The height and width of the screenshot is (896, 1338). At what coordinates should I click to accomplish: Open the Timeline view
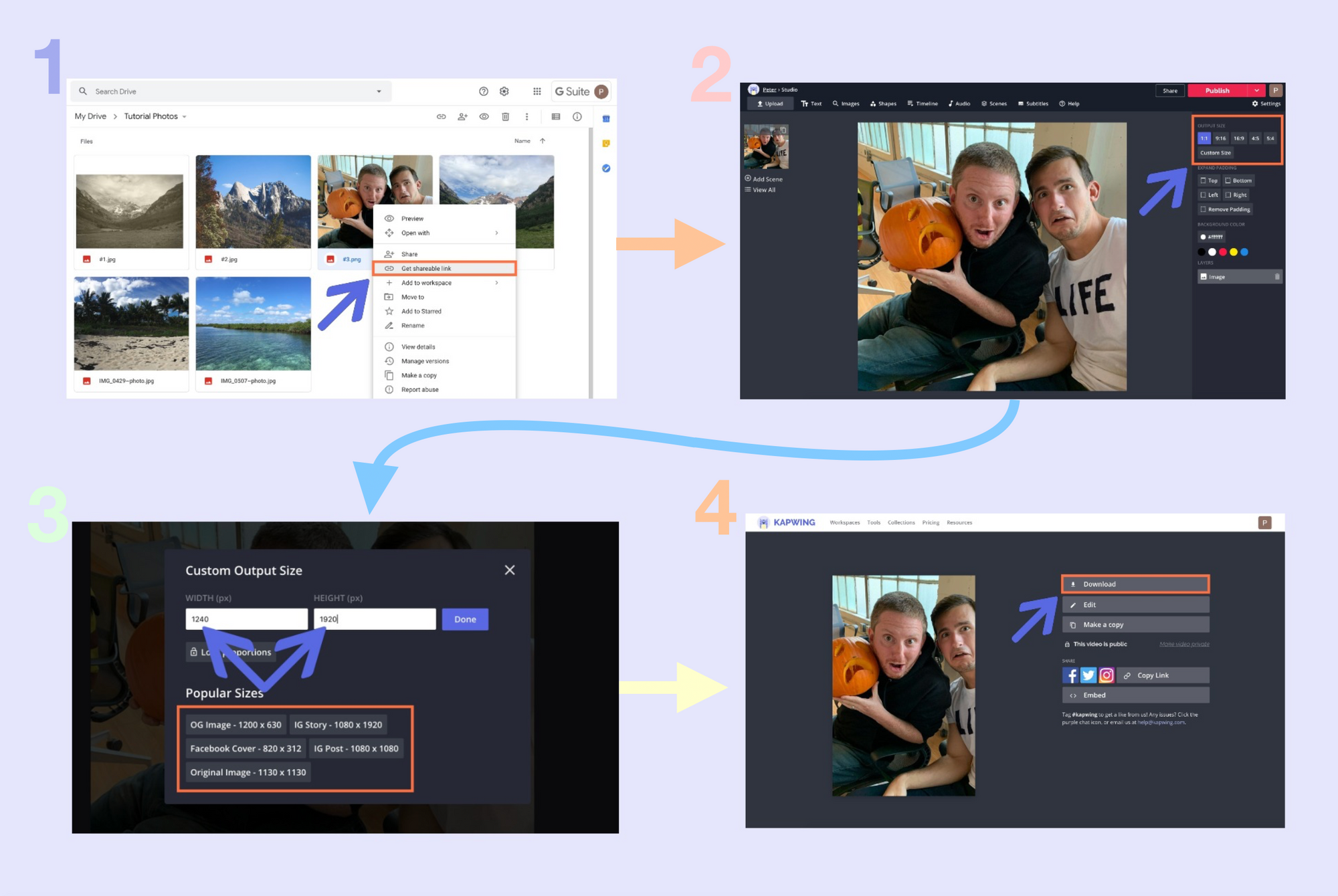coord(927,104)
